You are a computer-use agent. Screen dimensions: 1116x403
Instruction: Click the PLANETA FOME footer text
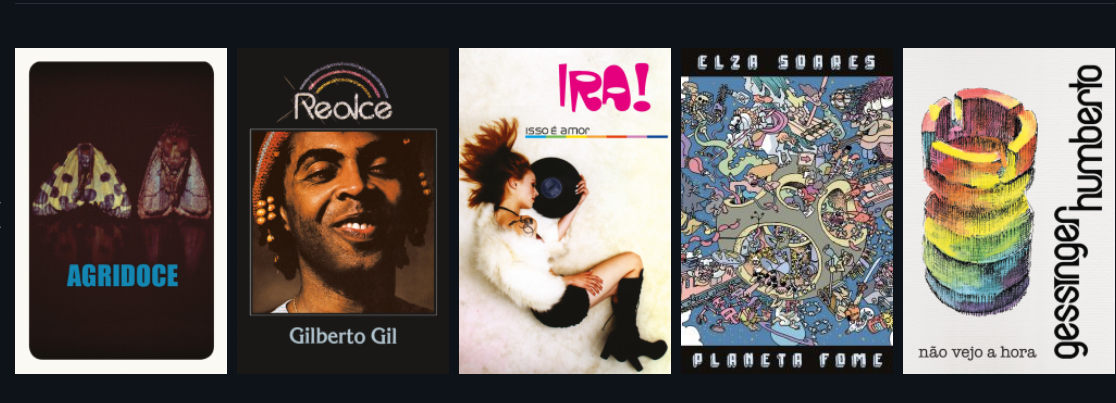(x=786, y=360)
